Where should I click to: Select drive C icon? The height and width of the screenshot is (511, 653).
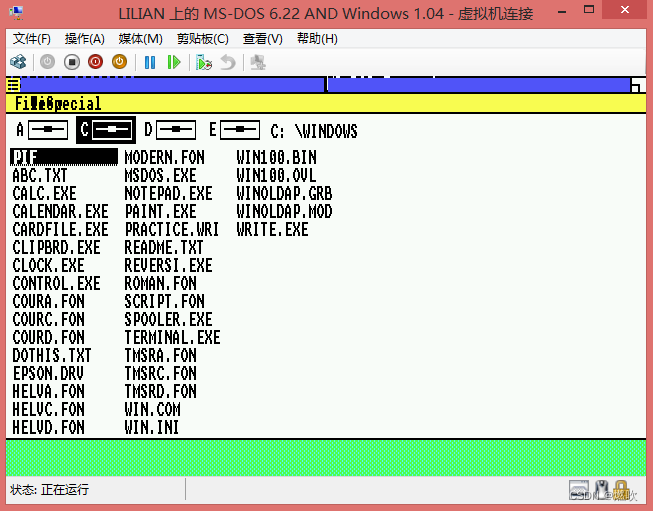point(106,130)
